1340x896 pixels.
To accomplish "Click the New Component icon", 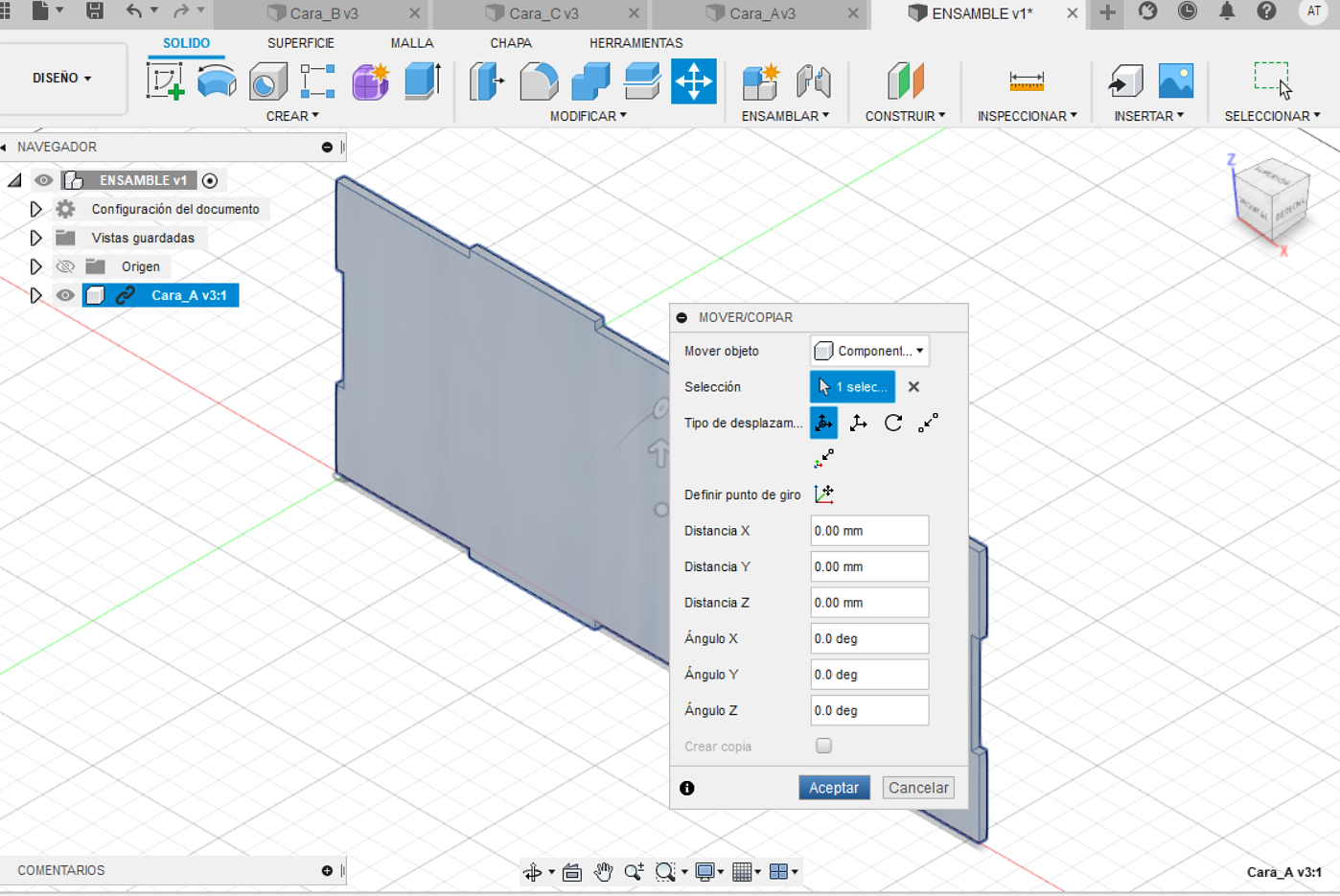I will (x=761, y=81).
